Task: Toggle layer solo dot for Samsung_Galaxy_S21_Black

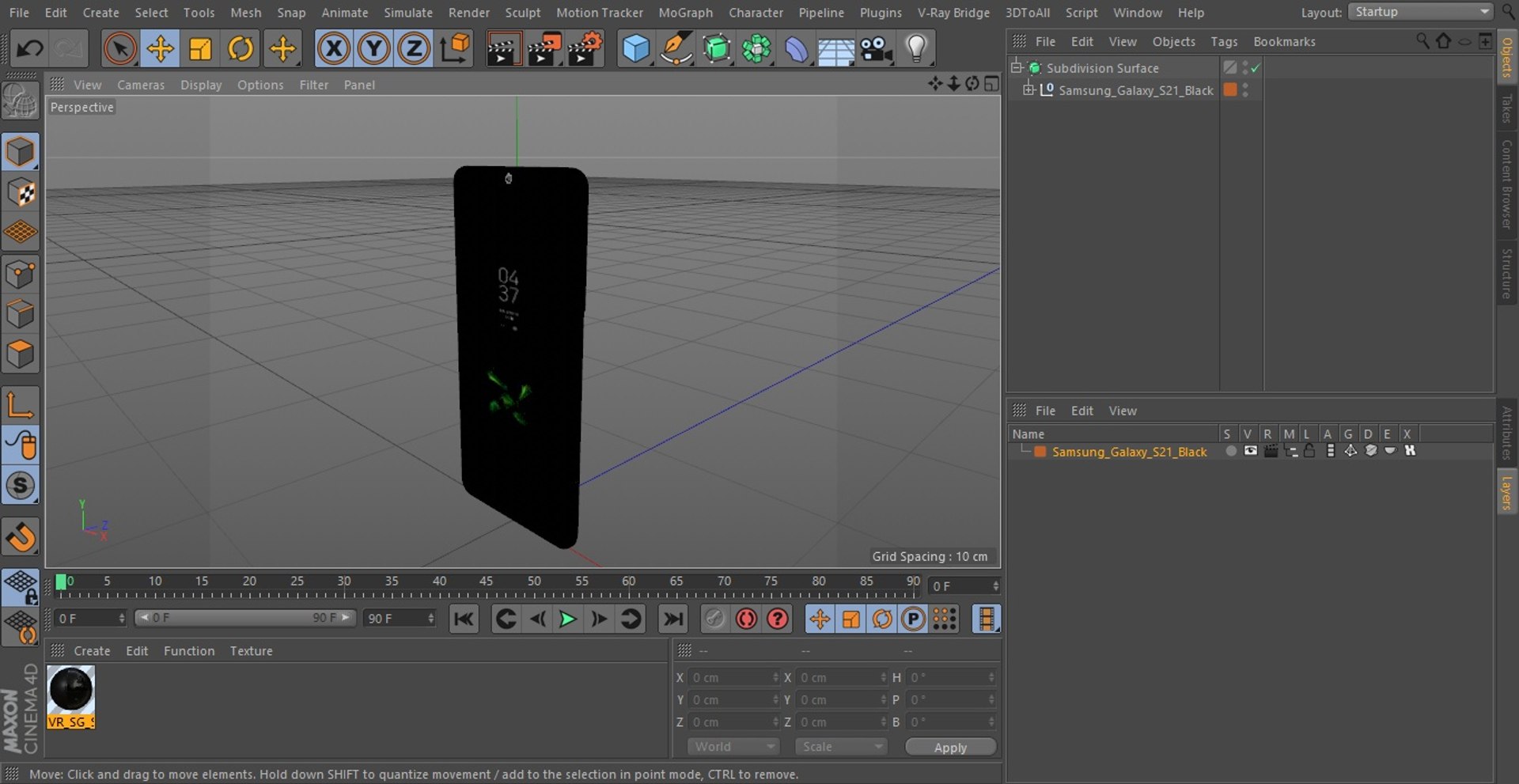Action: pos(1230,451)
